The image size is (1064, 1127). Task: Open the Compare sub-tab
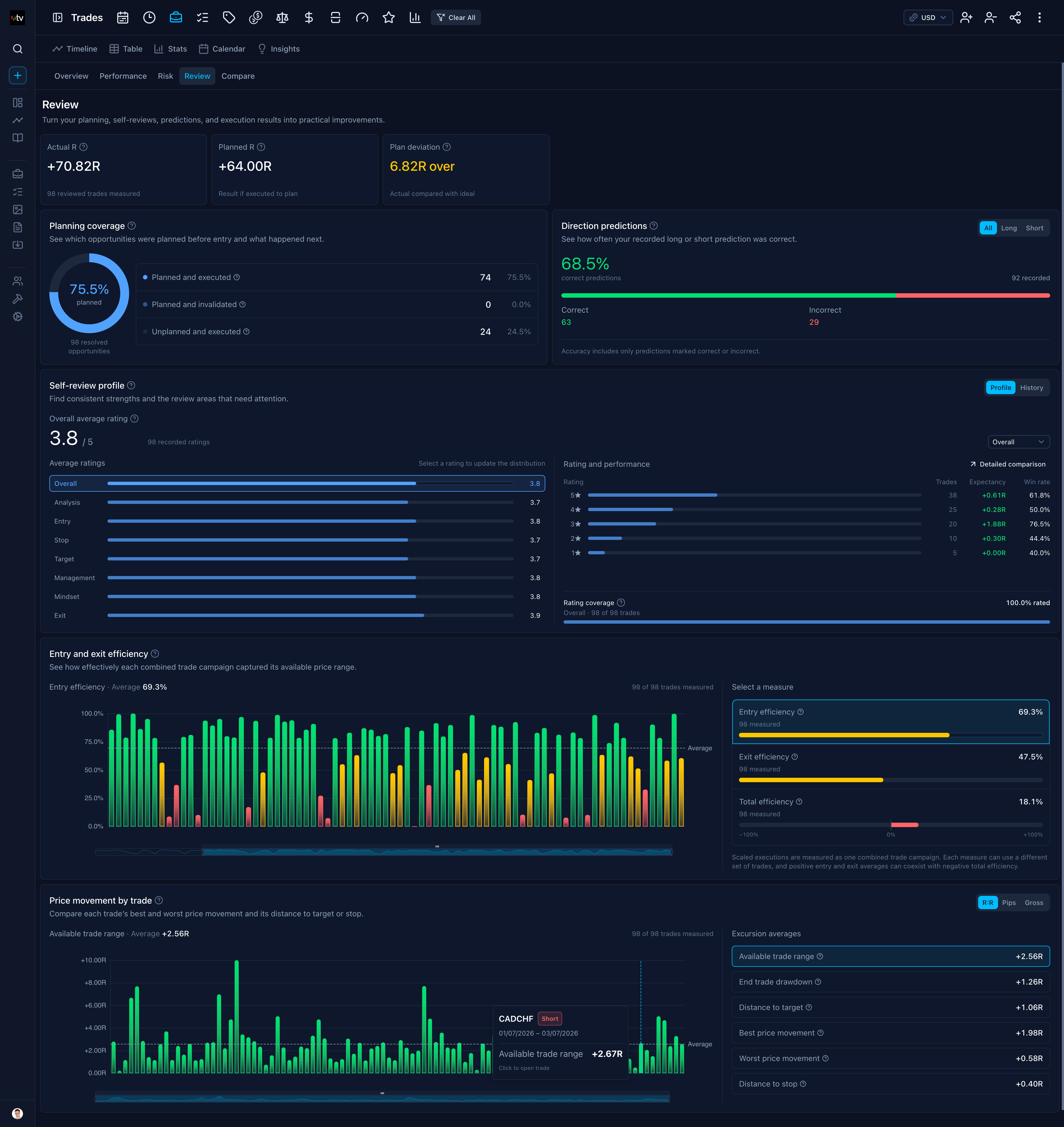[238, 76]
